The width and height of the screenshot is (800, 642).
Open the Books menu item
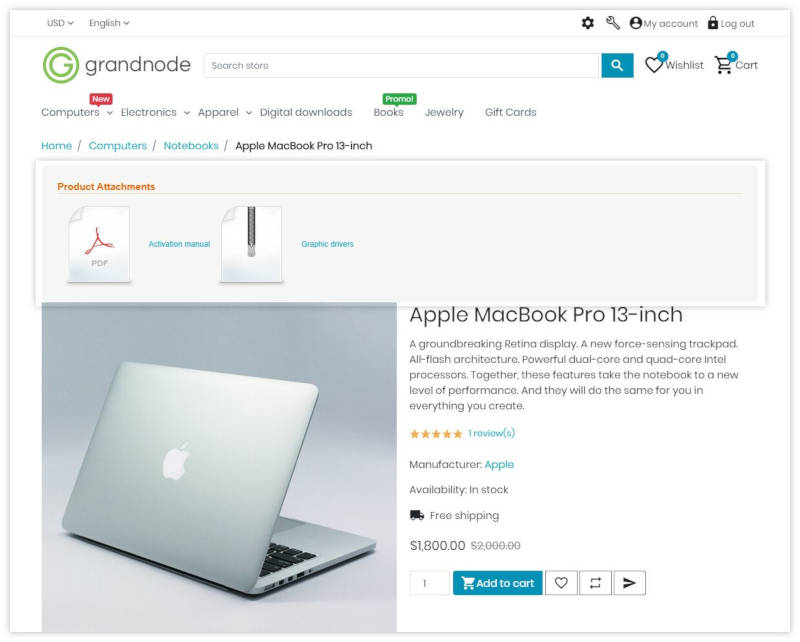point(388,112)
